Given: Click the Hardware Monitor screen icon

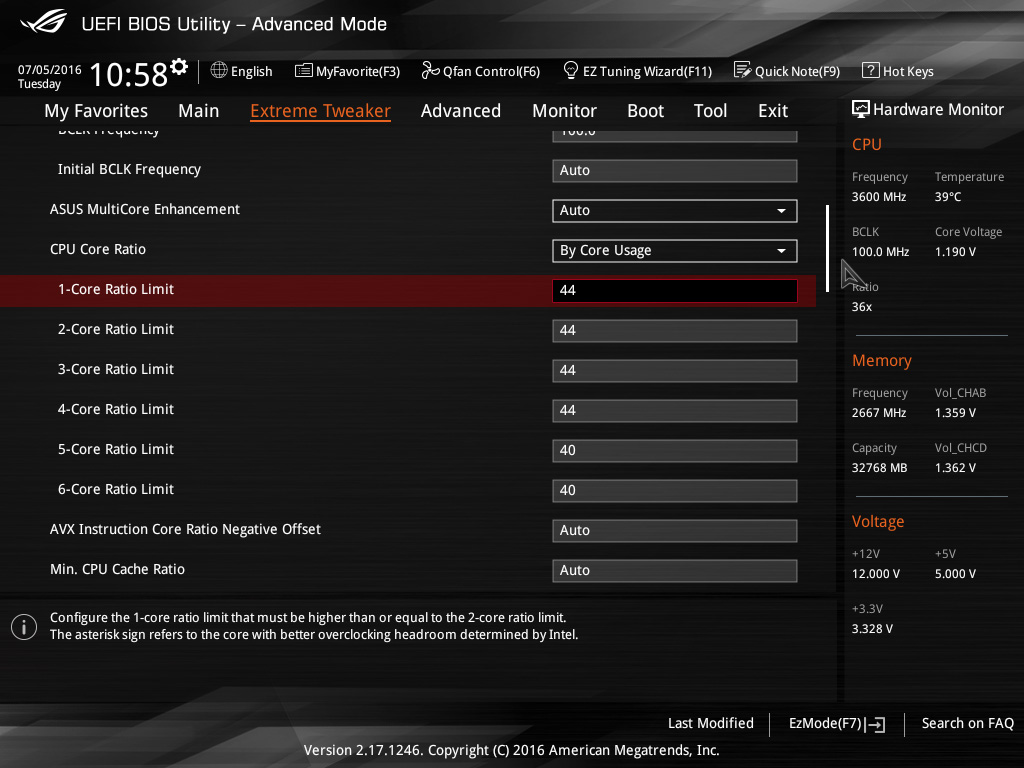Looking at the screenshot, I should (861, 109).
